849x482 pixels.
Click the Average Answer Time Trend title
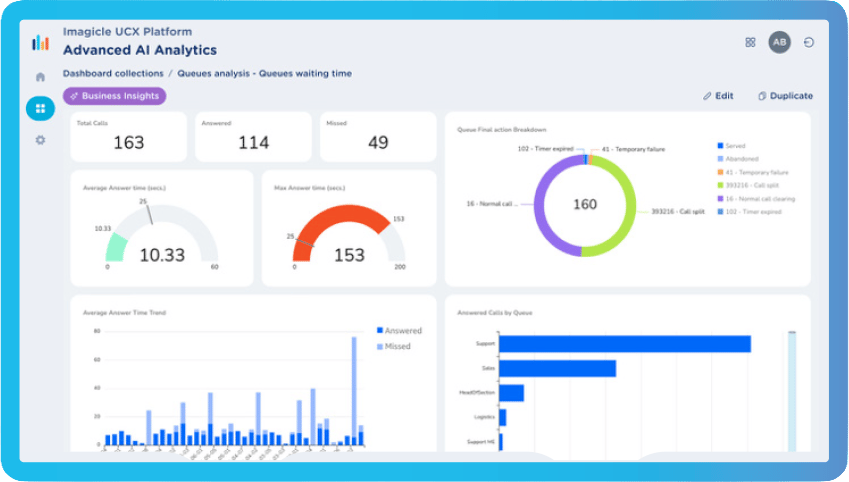[124, 312]
